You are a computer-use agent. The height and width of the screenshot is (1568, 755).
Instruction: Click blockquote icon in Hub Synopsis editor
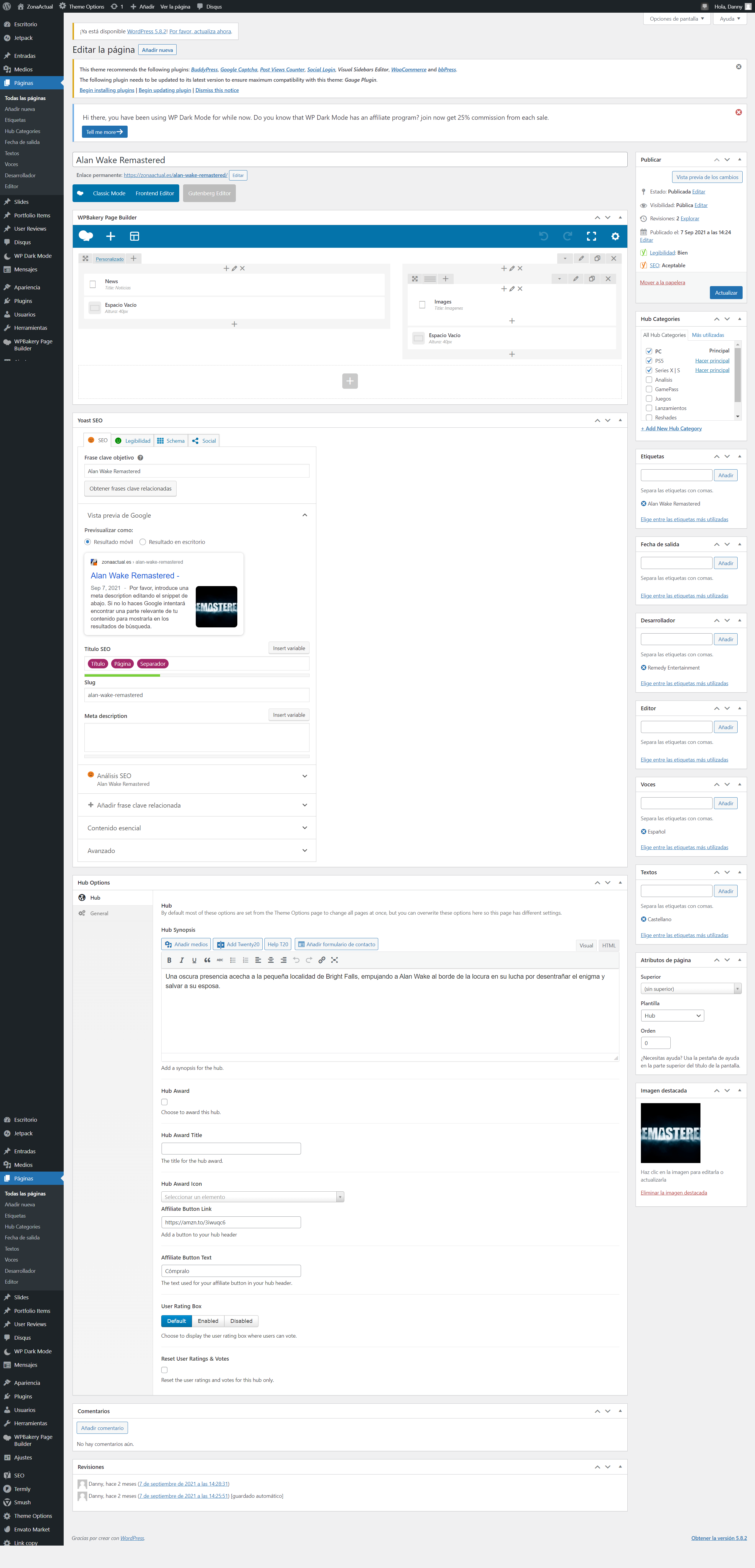coord(208,960)
